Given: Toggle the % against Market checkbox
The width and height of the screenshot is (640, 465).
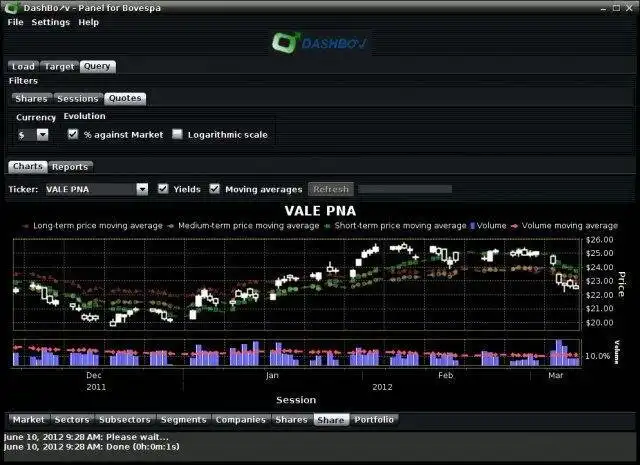Looking at the screenshot, I should point(73,134).
